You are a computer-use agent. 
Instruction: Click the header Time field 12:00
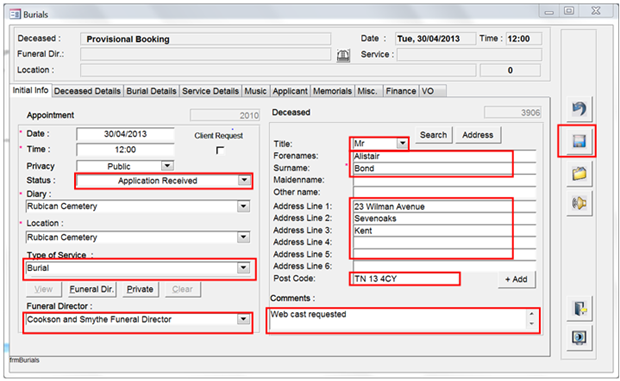click(524, 39)
